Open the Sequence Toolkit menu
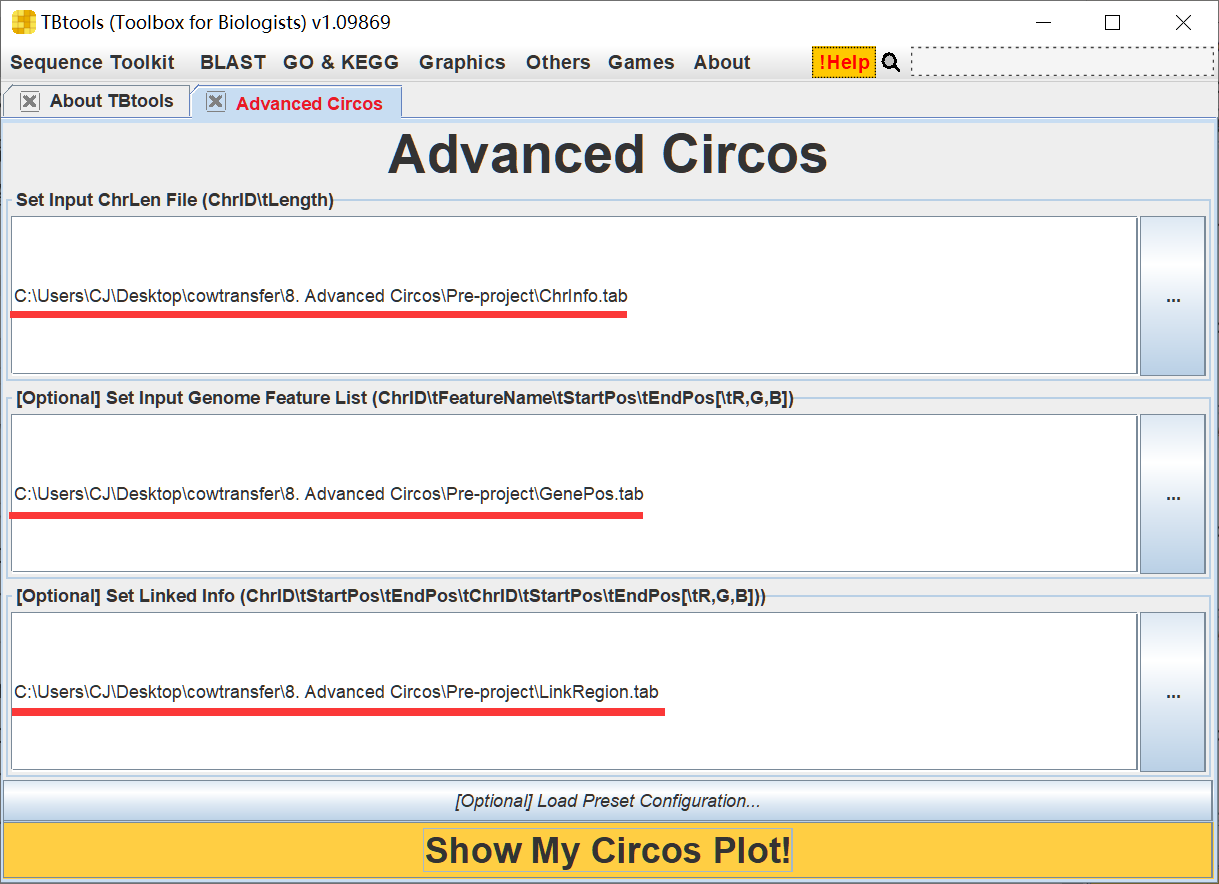 pyautogui.click(x=92, y=62)
